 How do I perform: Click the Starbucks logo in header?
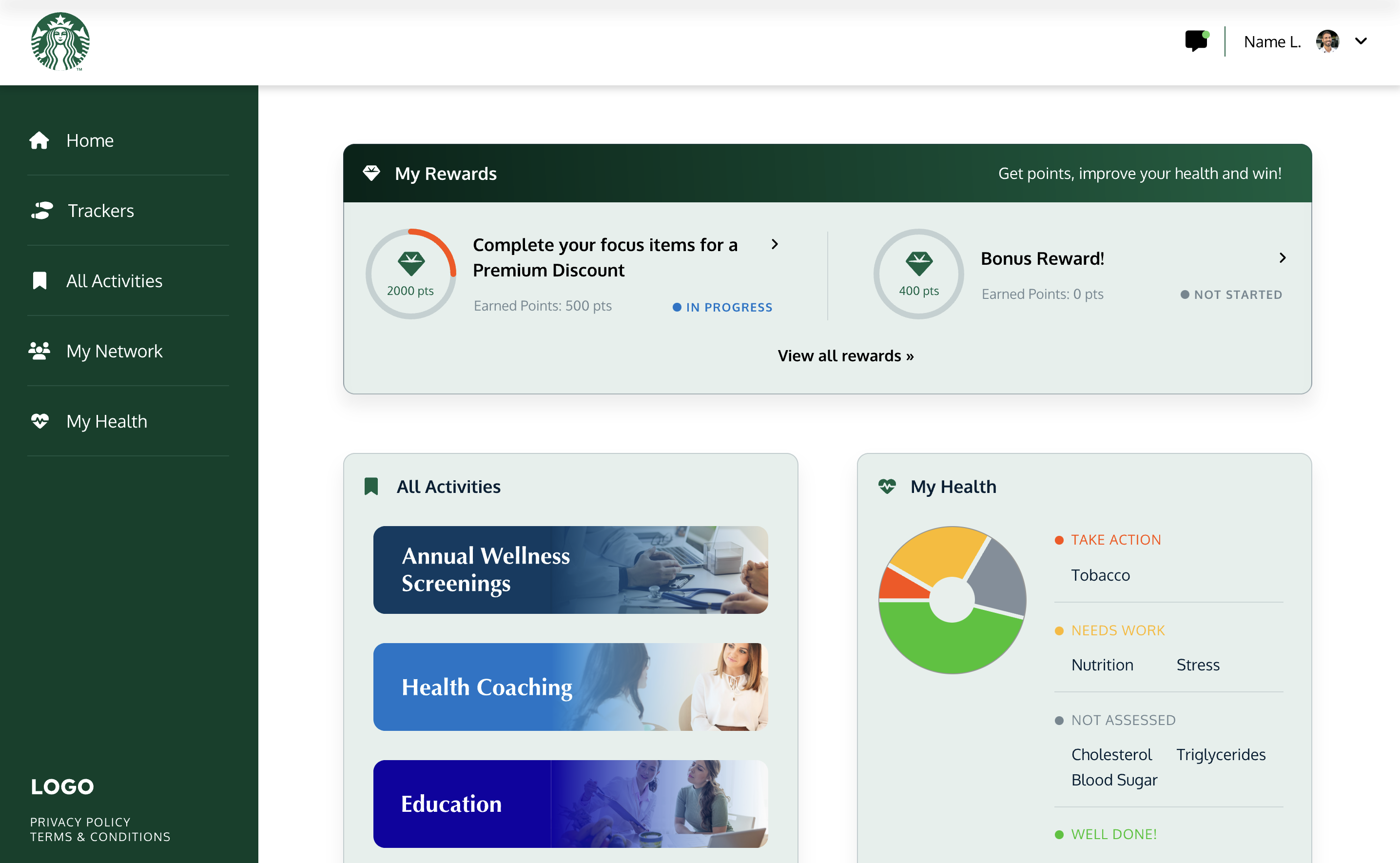(x=60, y=41)
